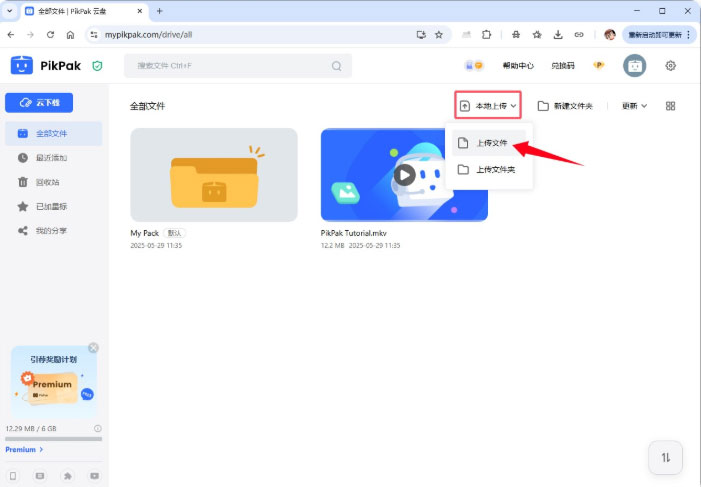Screen dimensions: 701x487
Task: Open the 兑换码 link
Action: [562, 66]
